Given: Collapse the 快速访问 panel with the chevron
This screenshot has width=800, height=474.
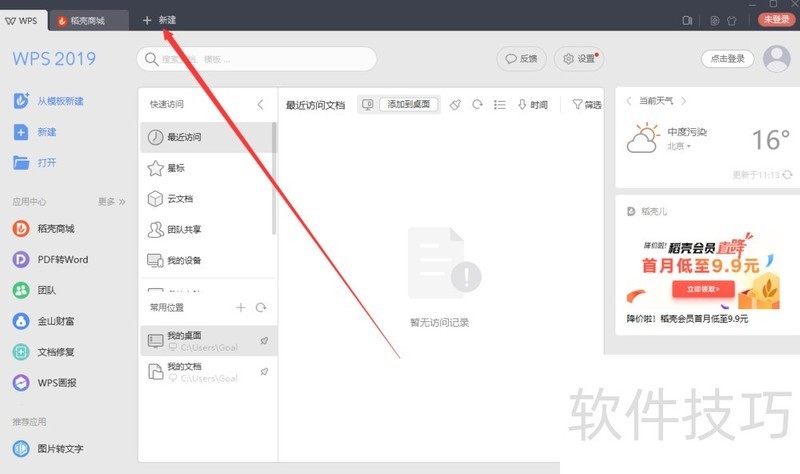Looking at the screenshot, I should click(261, 105).
